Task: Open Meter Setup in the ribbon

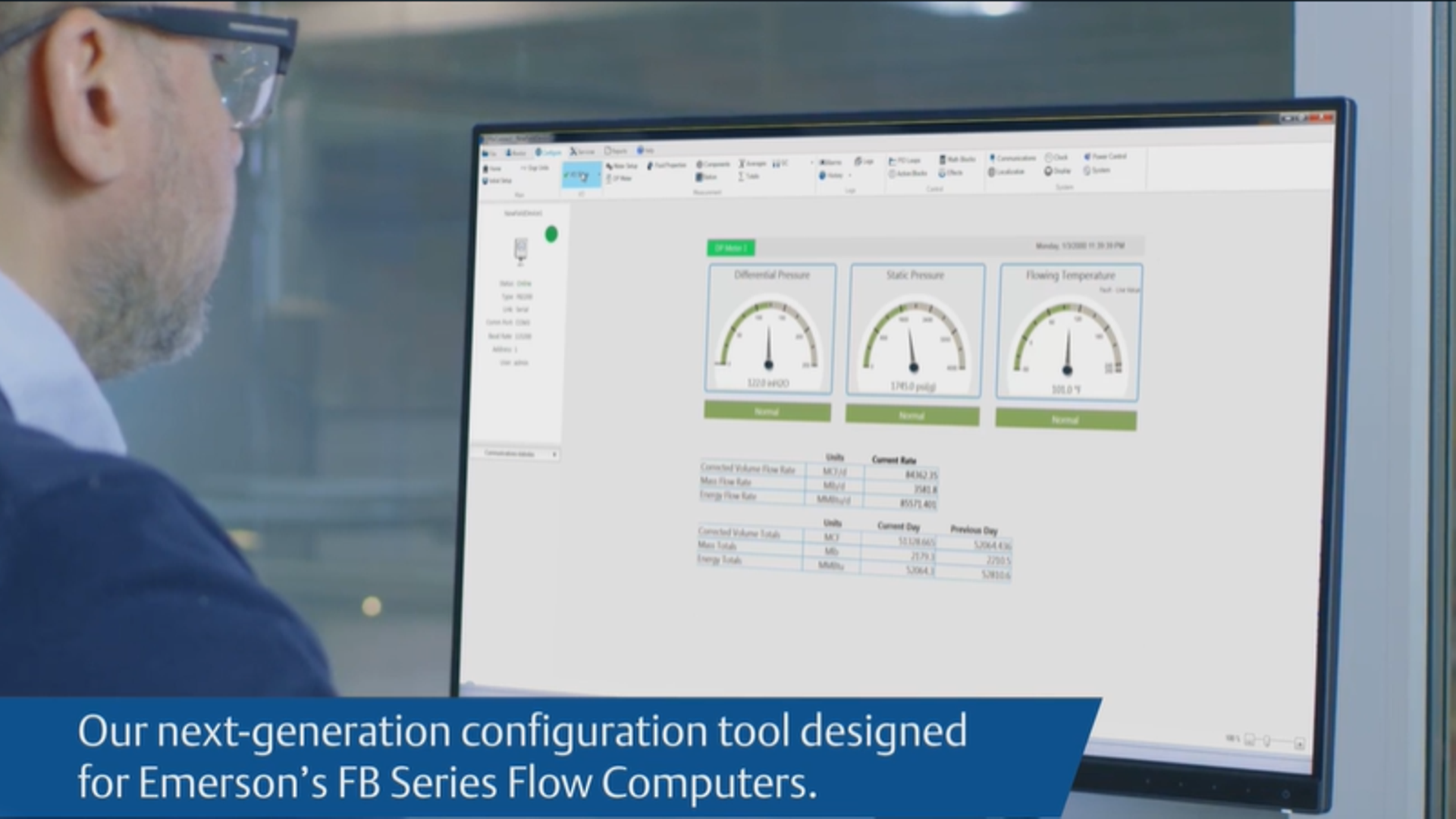Action: [622, 166]
